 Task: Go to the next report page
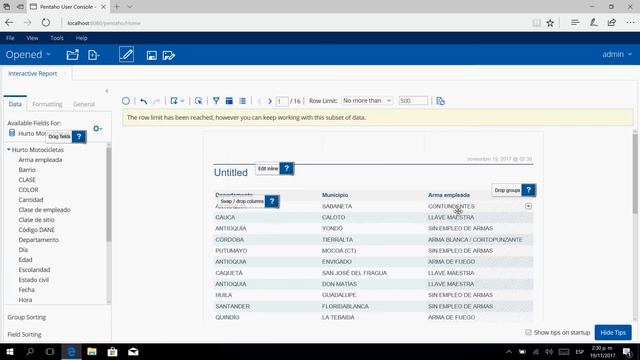tap(270, 101)
